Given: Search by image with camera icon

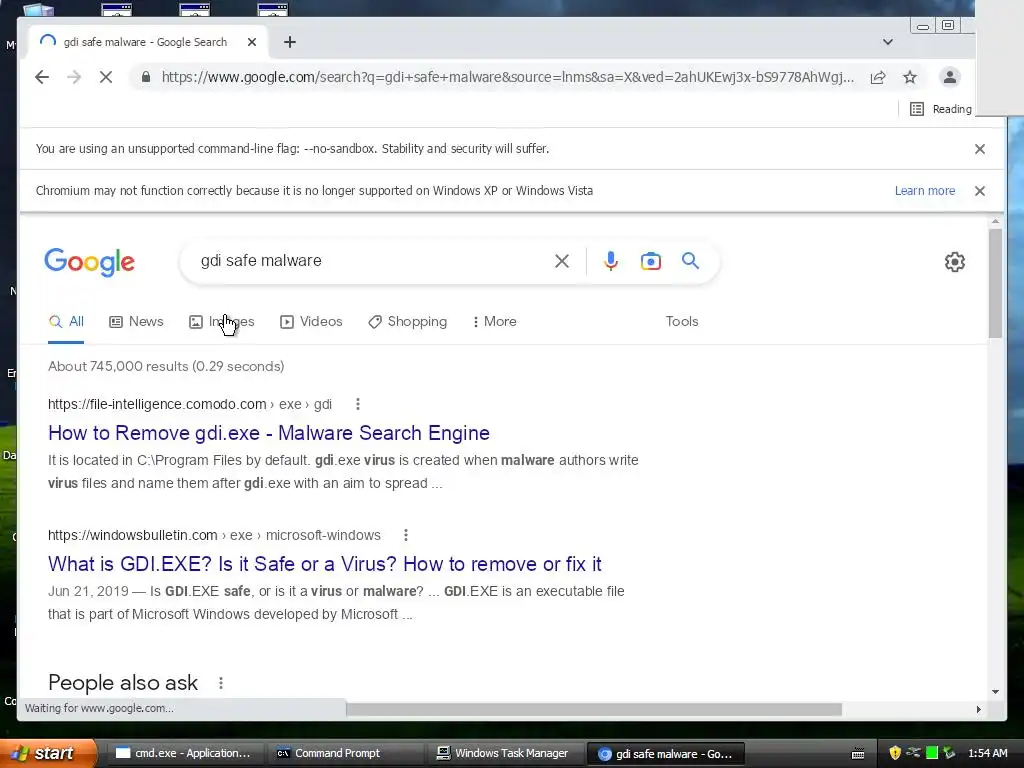Looking at the screenshot, I should [x=650, y=261].
